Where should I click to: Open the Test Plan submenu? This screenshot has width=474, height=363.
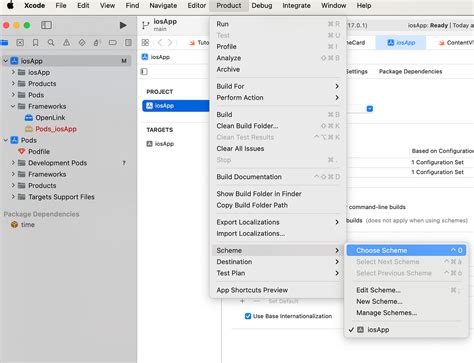click(278, 273)
